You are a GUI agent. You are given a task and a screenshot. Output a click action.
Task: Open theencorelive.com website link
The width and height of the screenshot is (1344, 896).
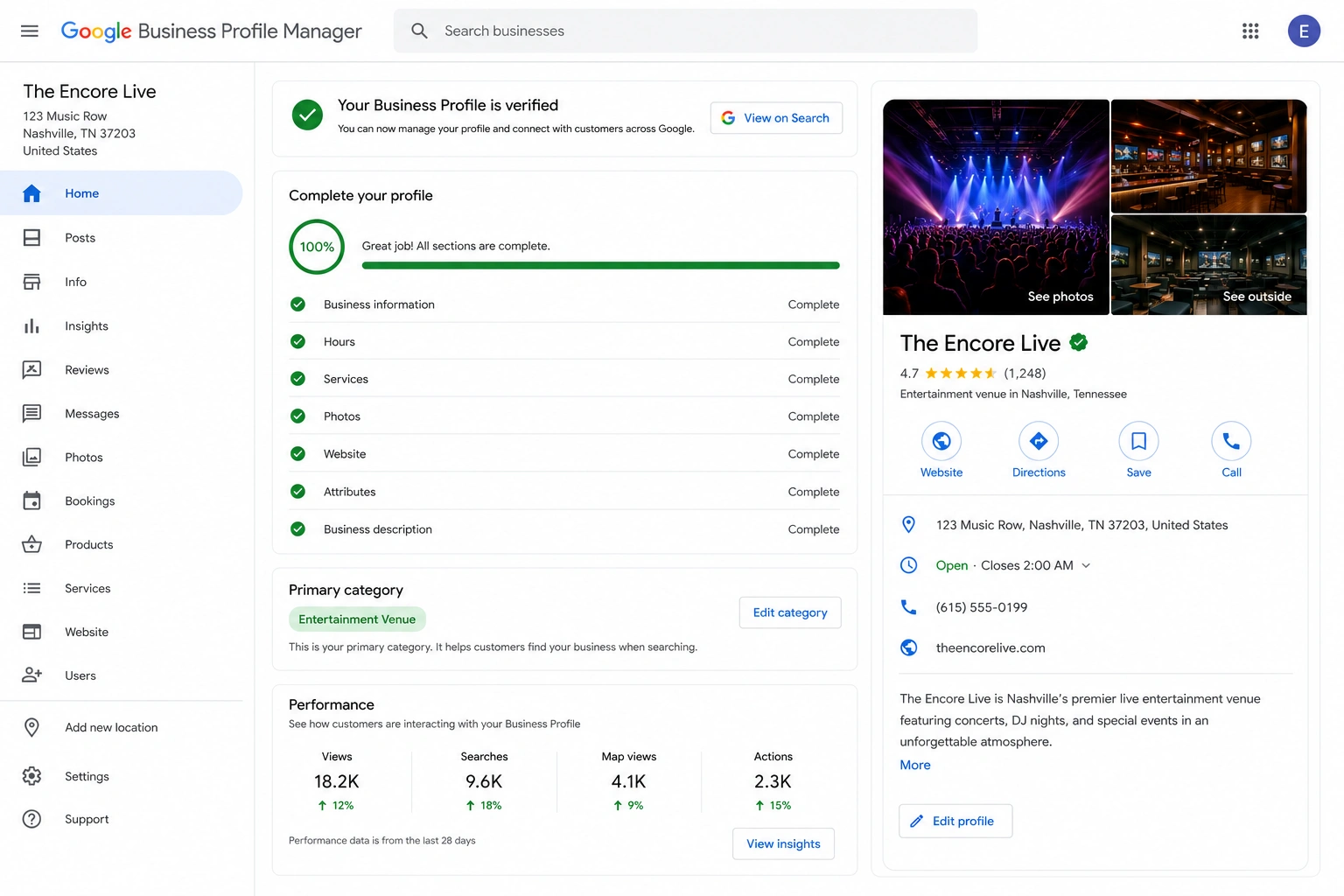click(990, 647)
